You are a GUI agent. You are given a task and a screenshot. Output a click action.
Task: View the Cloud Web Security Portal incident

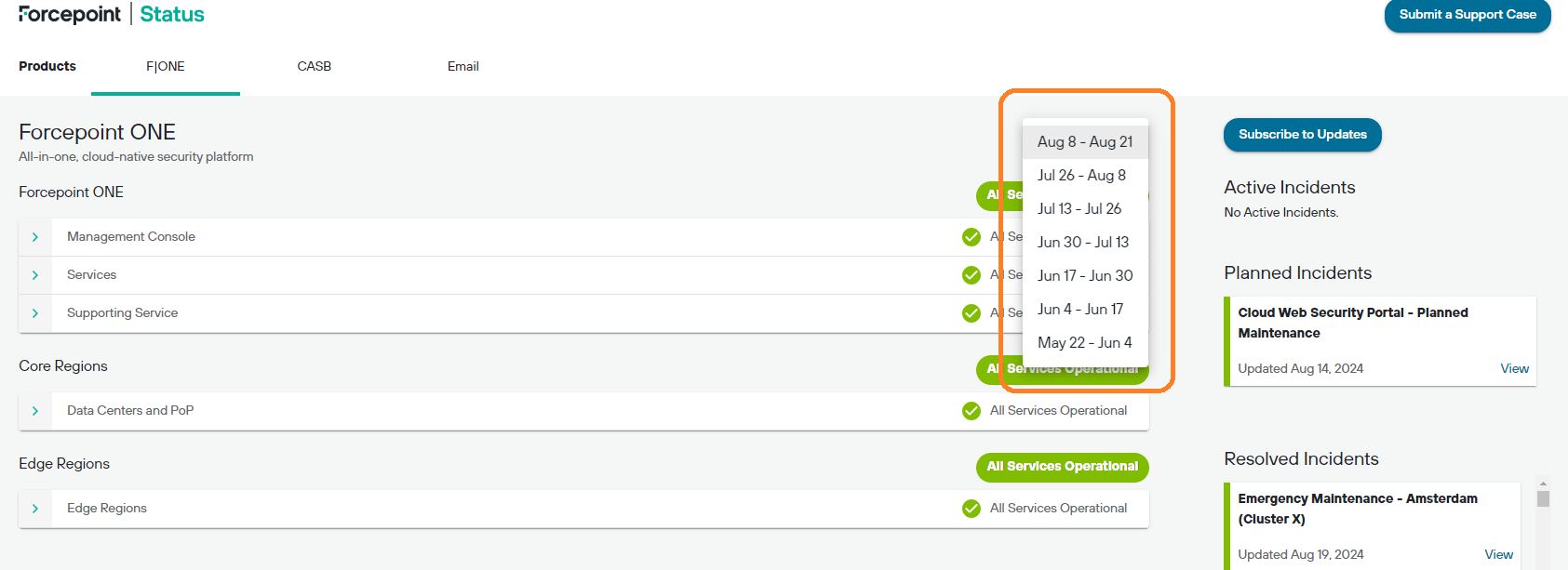pos(1514,368)
